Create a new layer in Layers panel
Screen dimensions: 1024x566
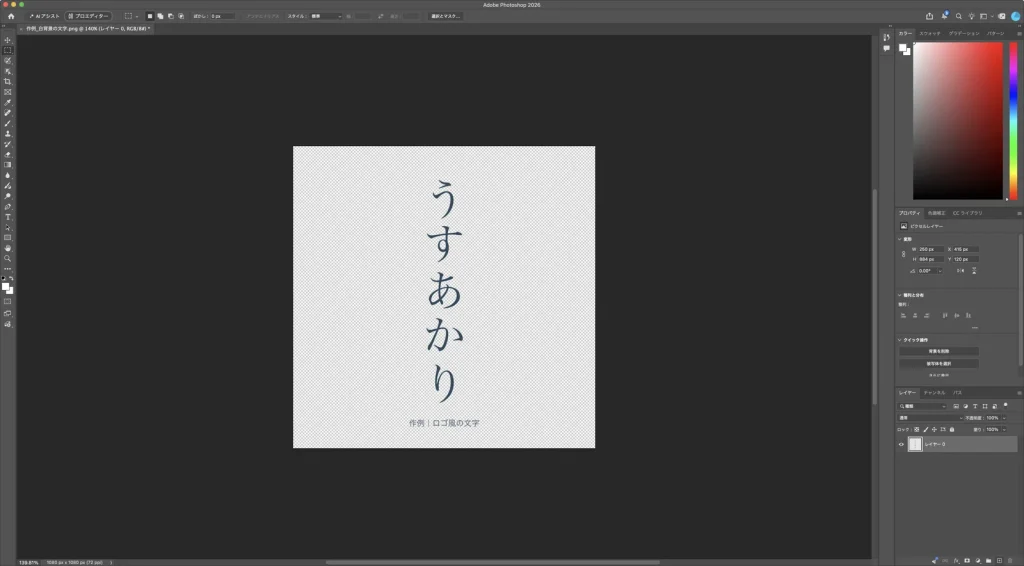999,561
